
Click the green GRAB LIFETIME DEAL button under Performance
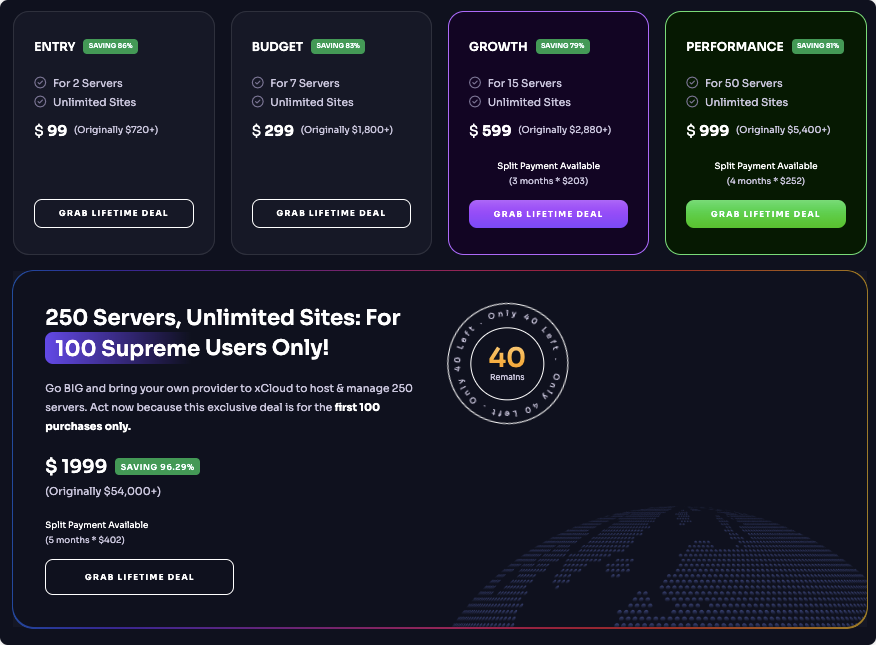click(x=766, y=213)
